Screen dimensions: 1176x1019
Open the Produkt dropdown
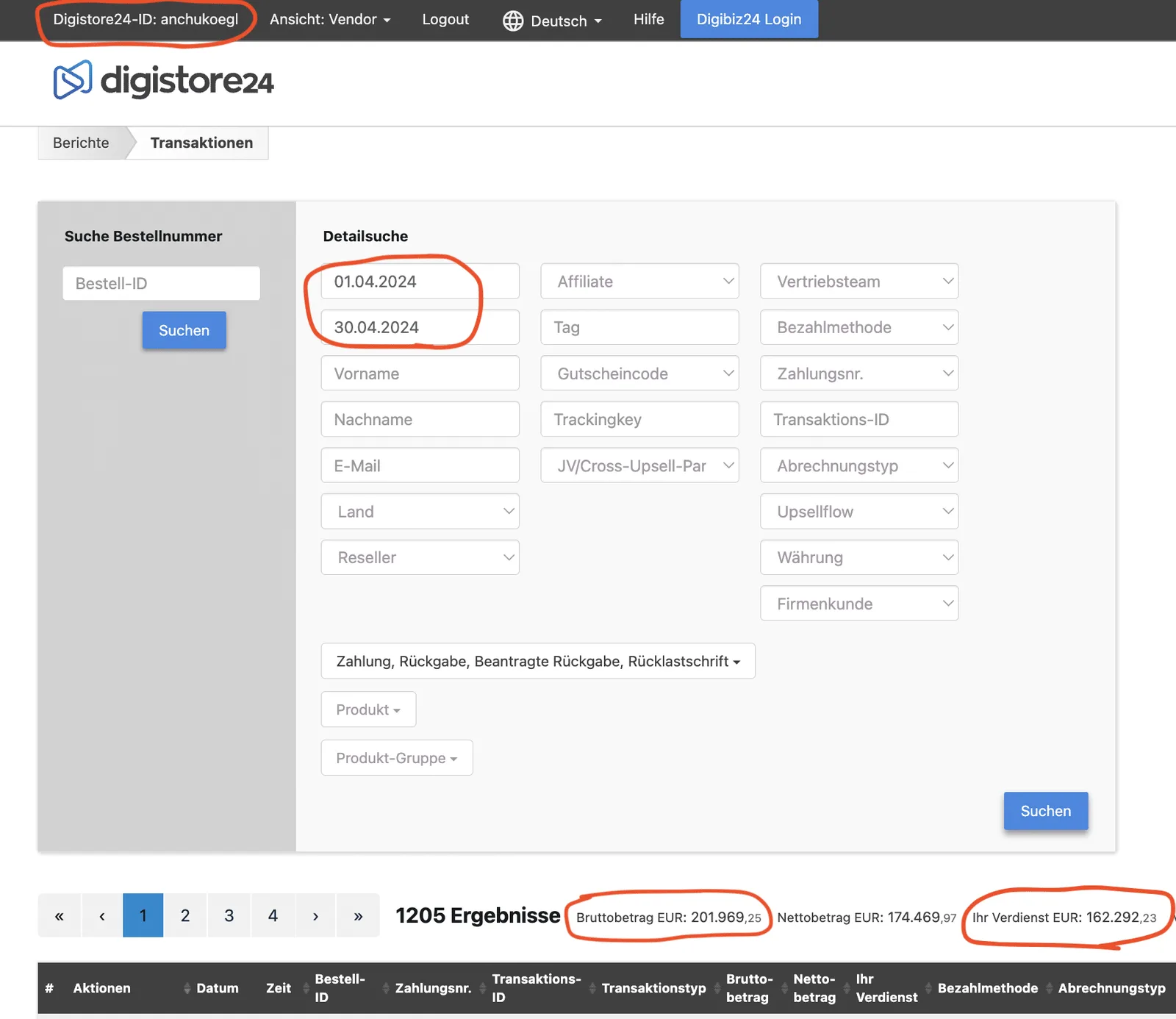pyautogui.click(x=368, y=709)
